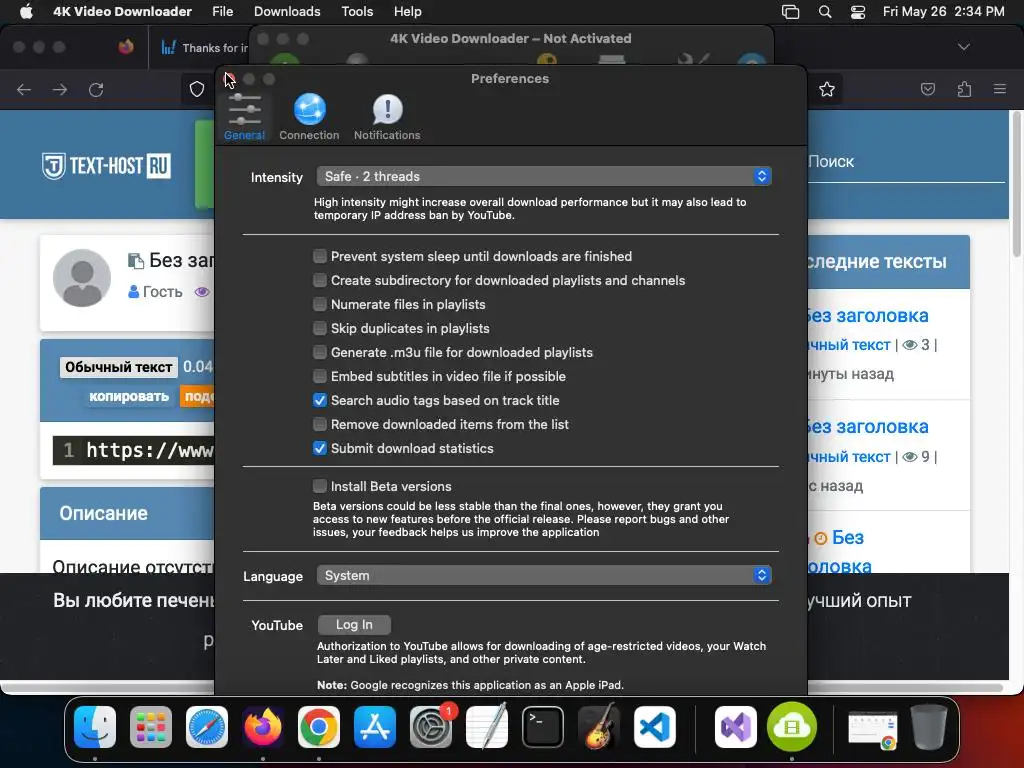Expand the Firefox list-all-tabs chevron
This screenshot has width=1024, height=768.
(x=963, y=47)
